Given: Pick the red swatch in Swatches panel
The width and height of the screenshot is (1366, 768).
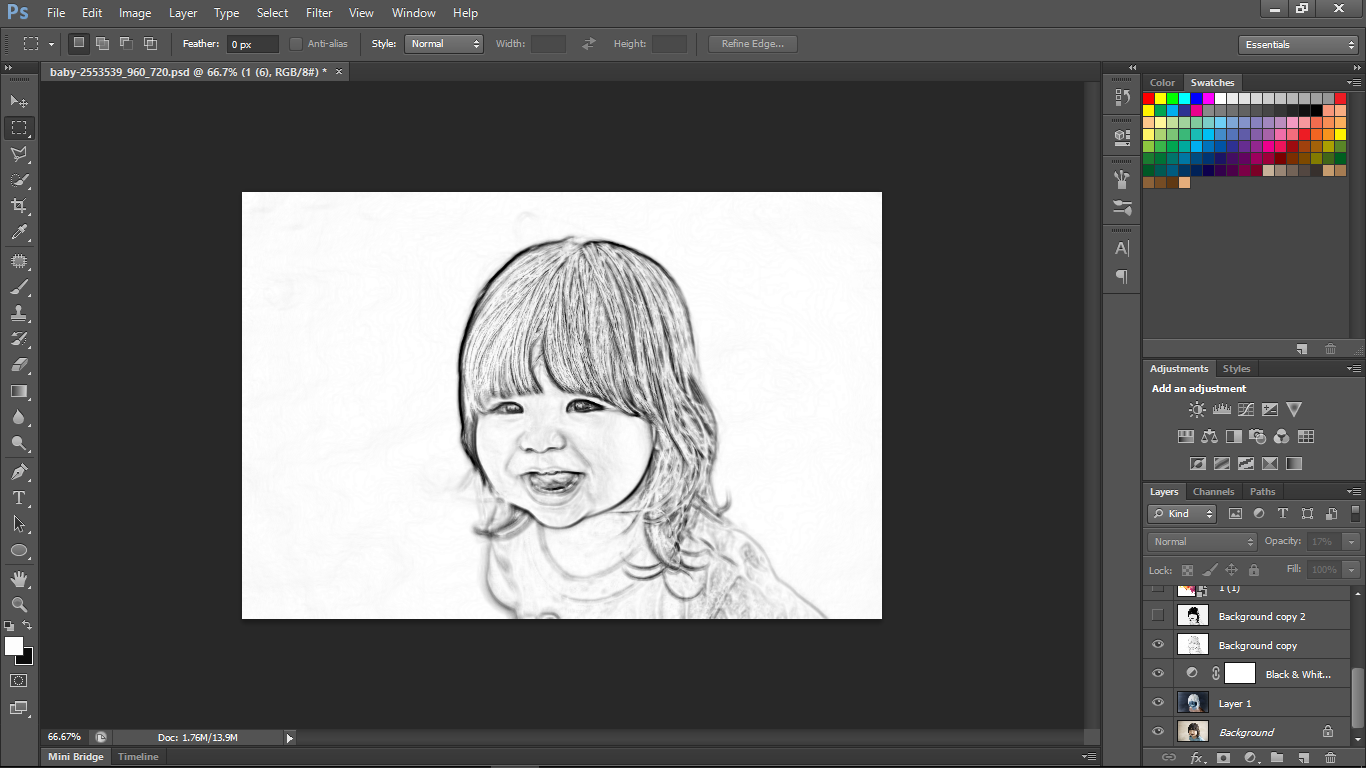Looking at the screenshot, I should coord(1149,98).
